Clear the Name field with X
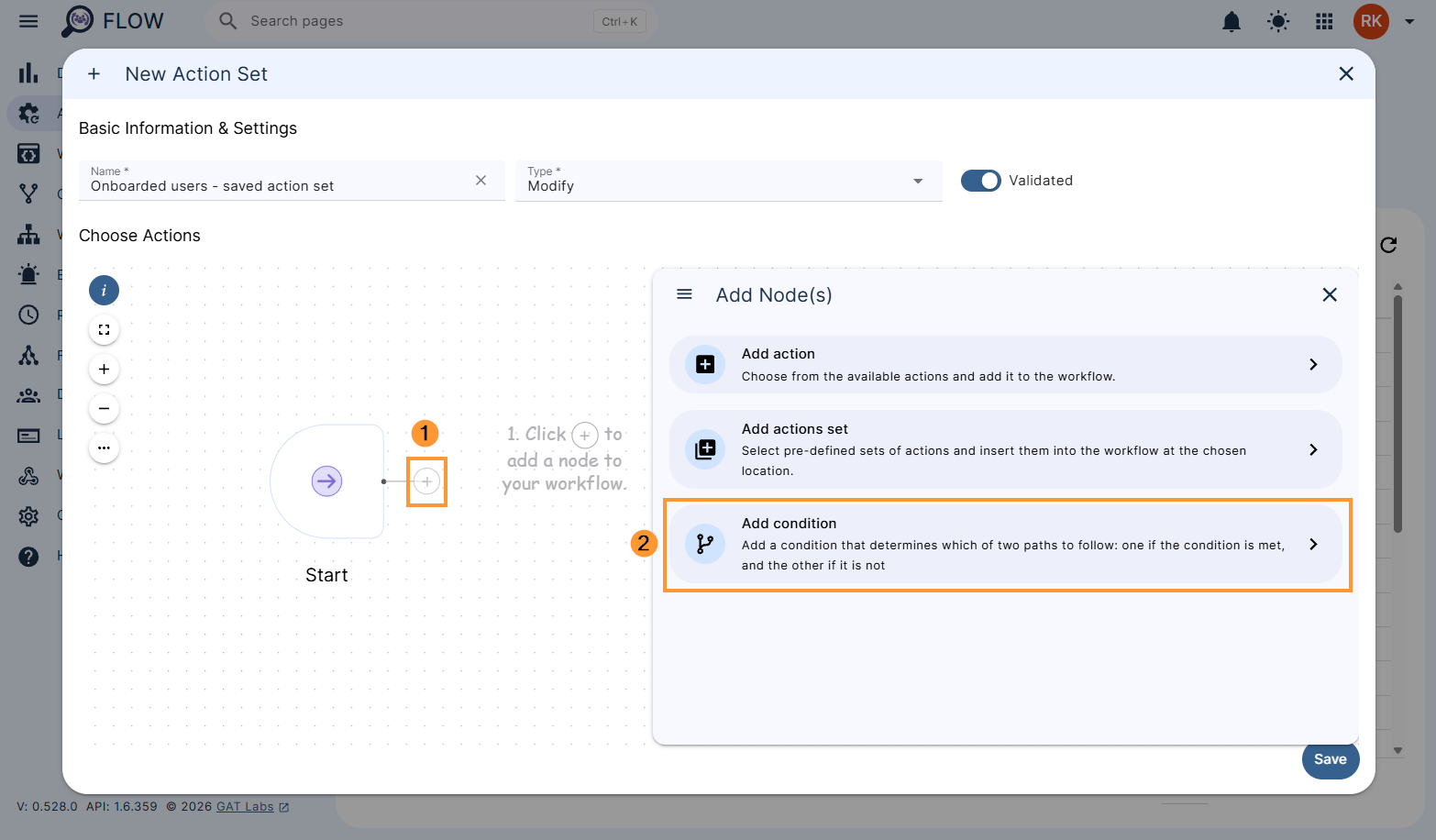1436x840 pixels. click(481, 180)
